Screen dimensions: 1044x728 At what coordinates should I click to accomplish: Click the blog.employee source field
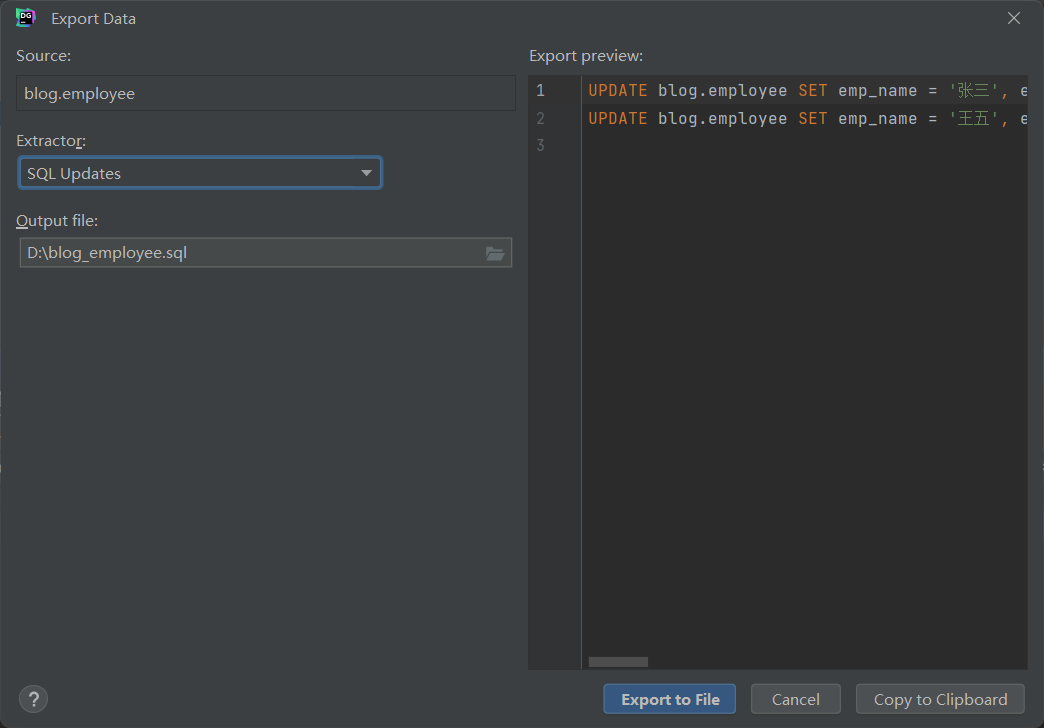[266, 93]
